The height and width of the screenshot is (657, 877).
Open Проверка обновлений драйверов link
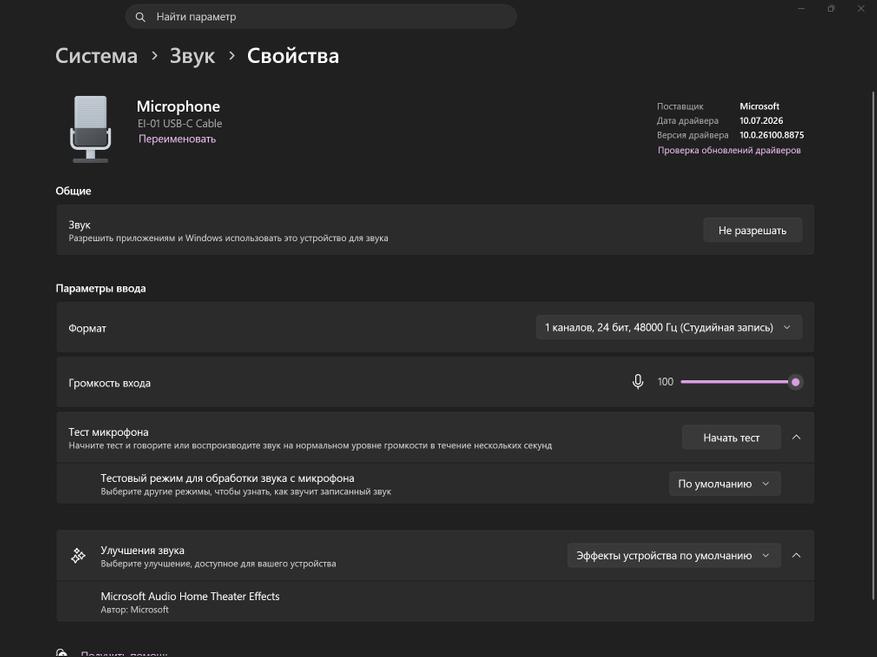(x=729, y=150)
